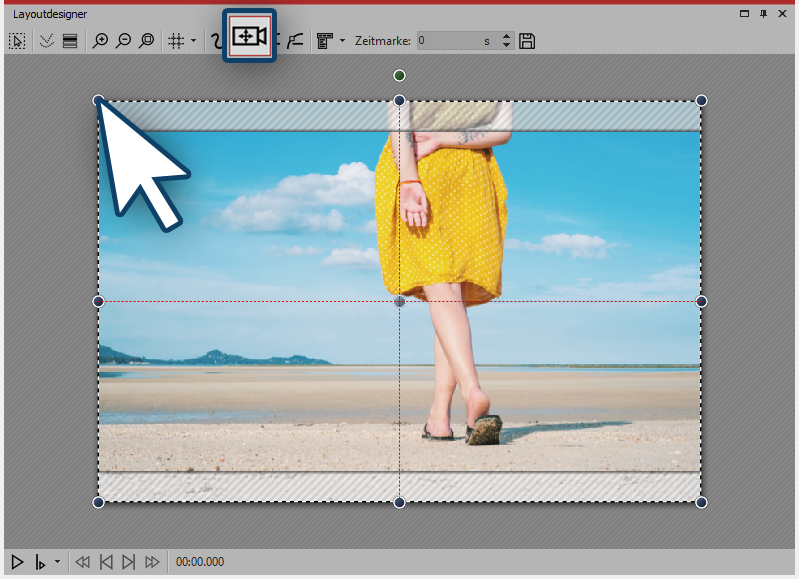
Task: Toggle the double-chevron toolbar button
Action: pyautogui.click(x=45, y=41)
